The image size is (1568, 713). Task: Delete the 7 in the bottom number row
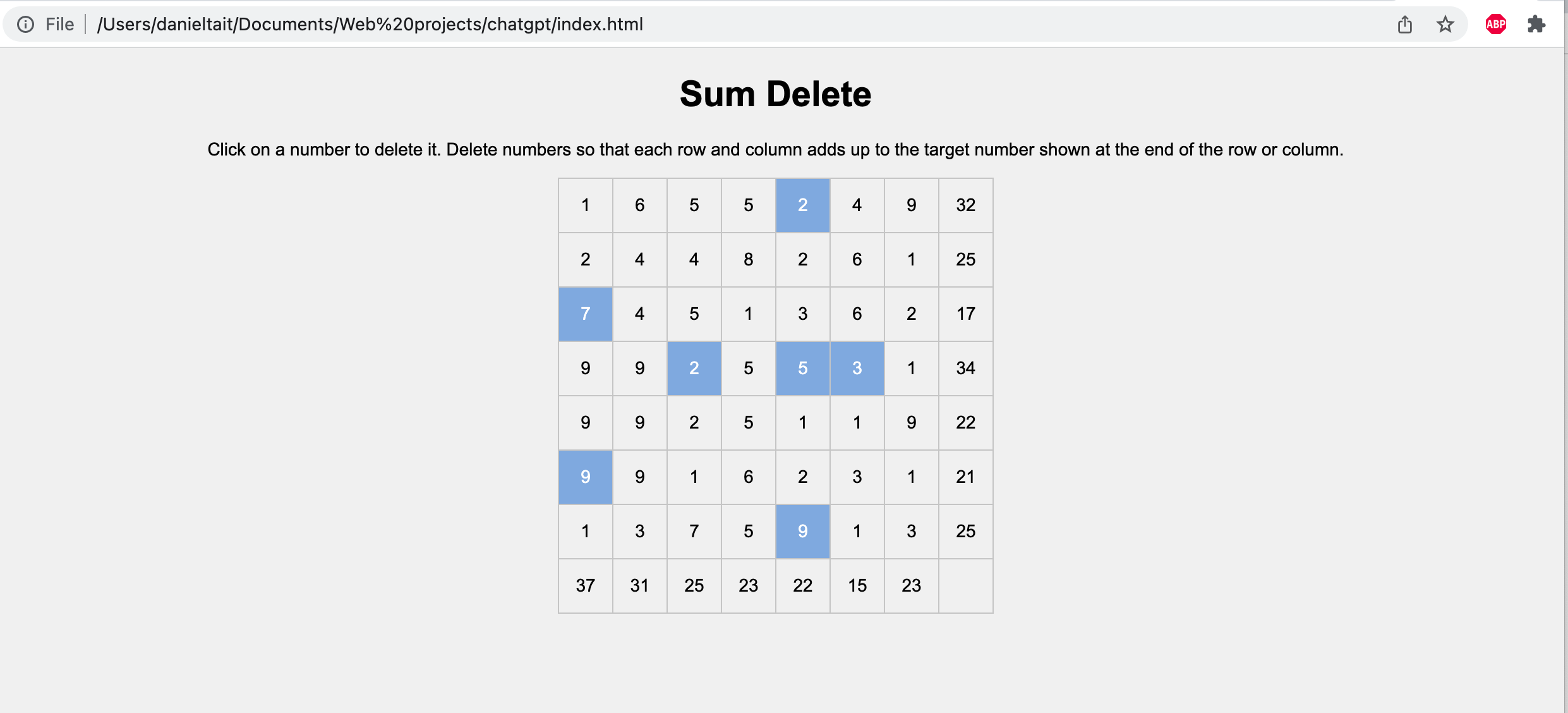tap(694, 532)
